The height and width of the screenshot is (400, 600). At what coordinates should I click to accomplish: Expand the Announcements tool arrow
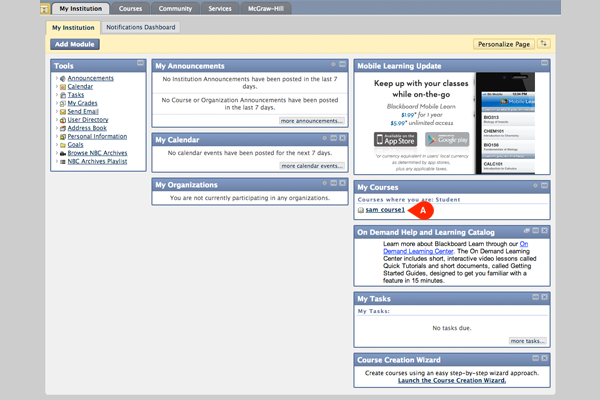[x=57, y=78]
